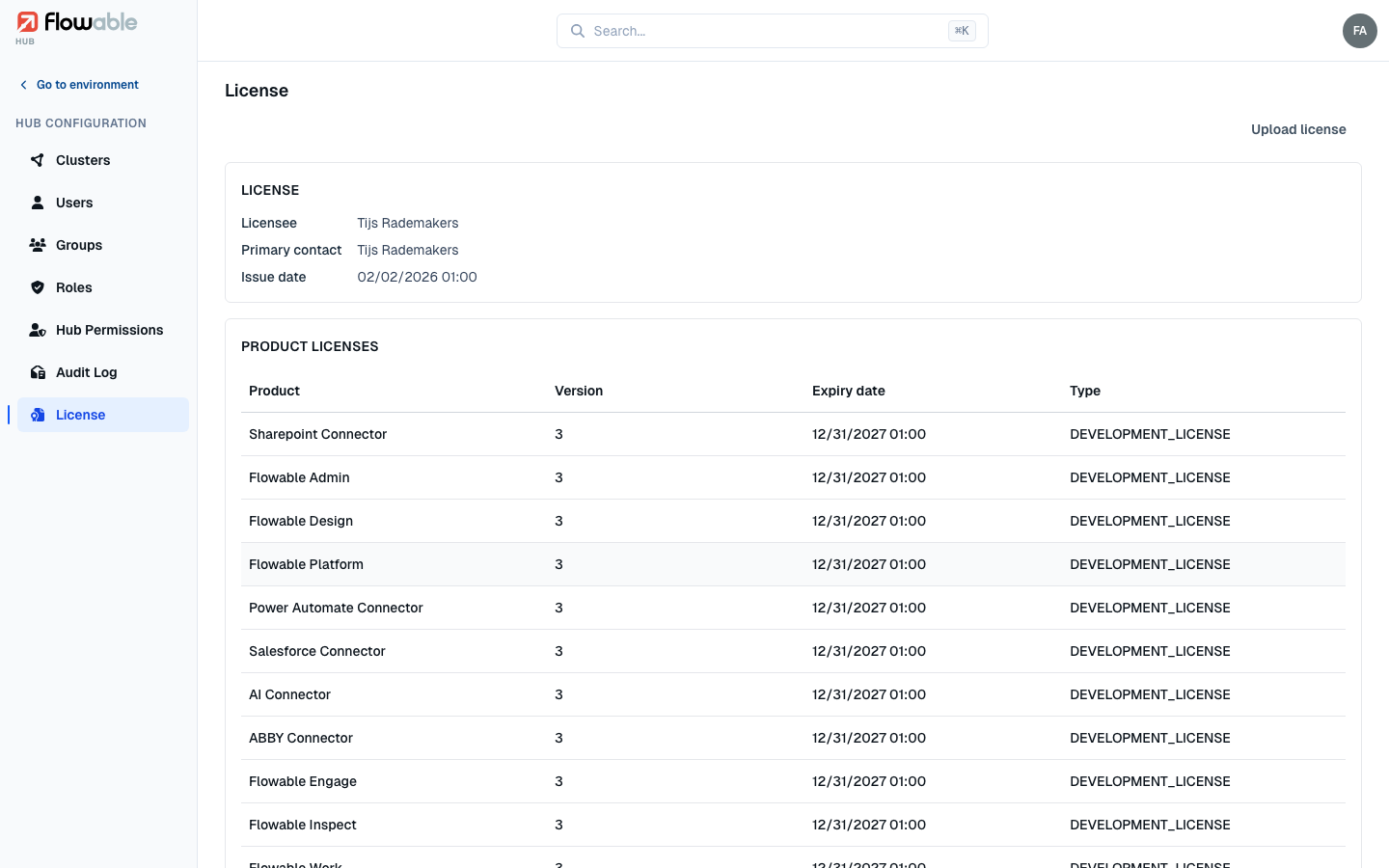The height and width of the screenshot is (868, 1389).
Task: Select the AI Connector row
Action: tap(793, 694)
